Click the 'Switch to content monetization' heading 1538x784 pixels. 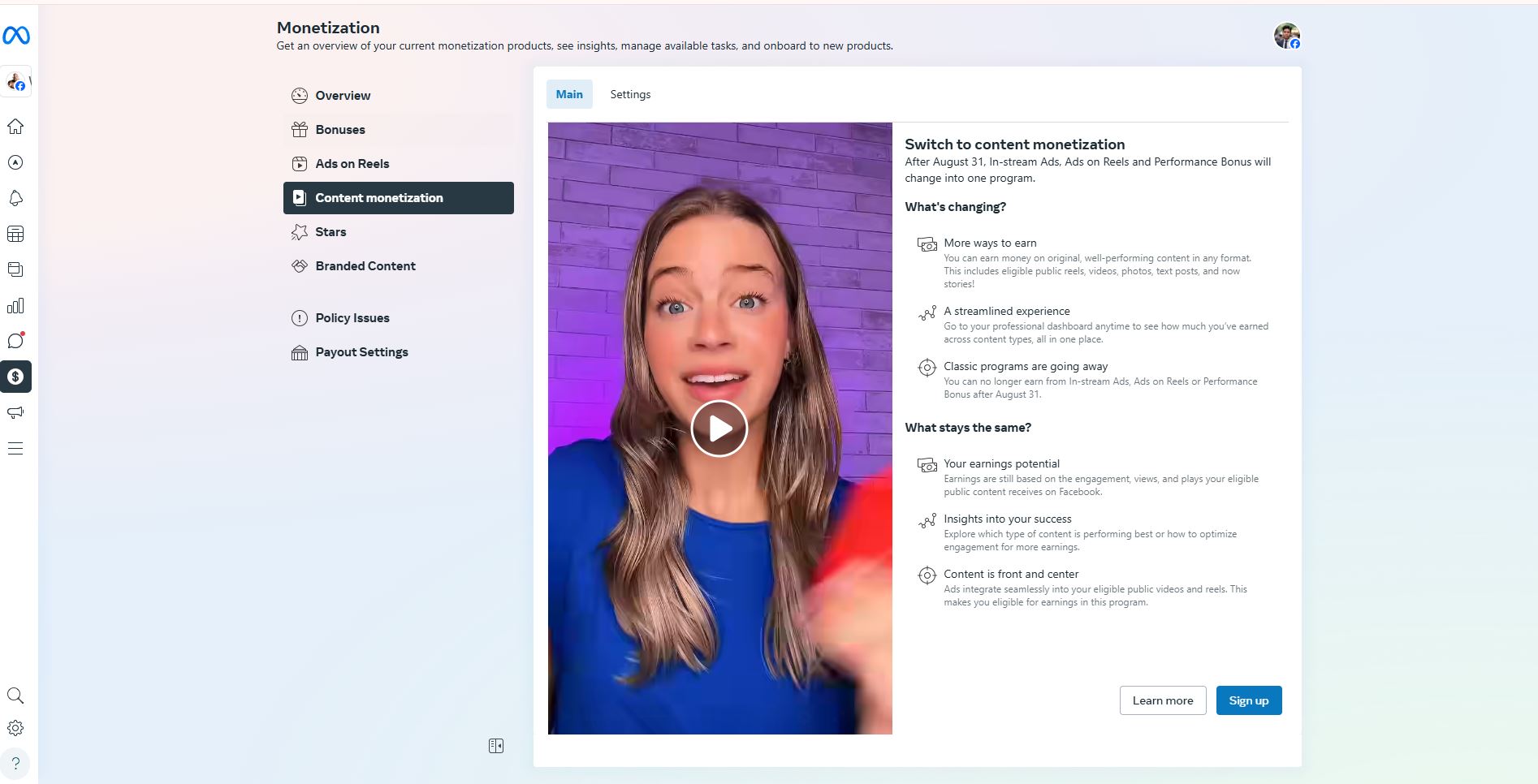click(x=1015, y=144)
